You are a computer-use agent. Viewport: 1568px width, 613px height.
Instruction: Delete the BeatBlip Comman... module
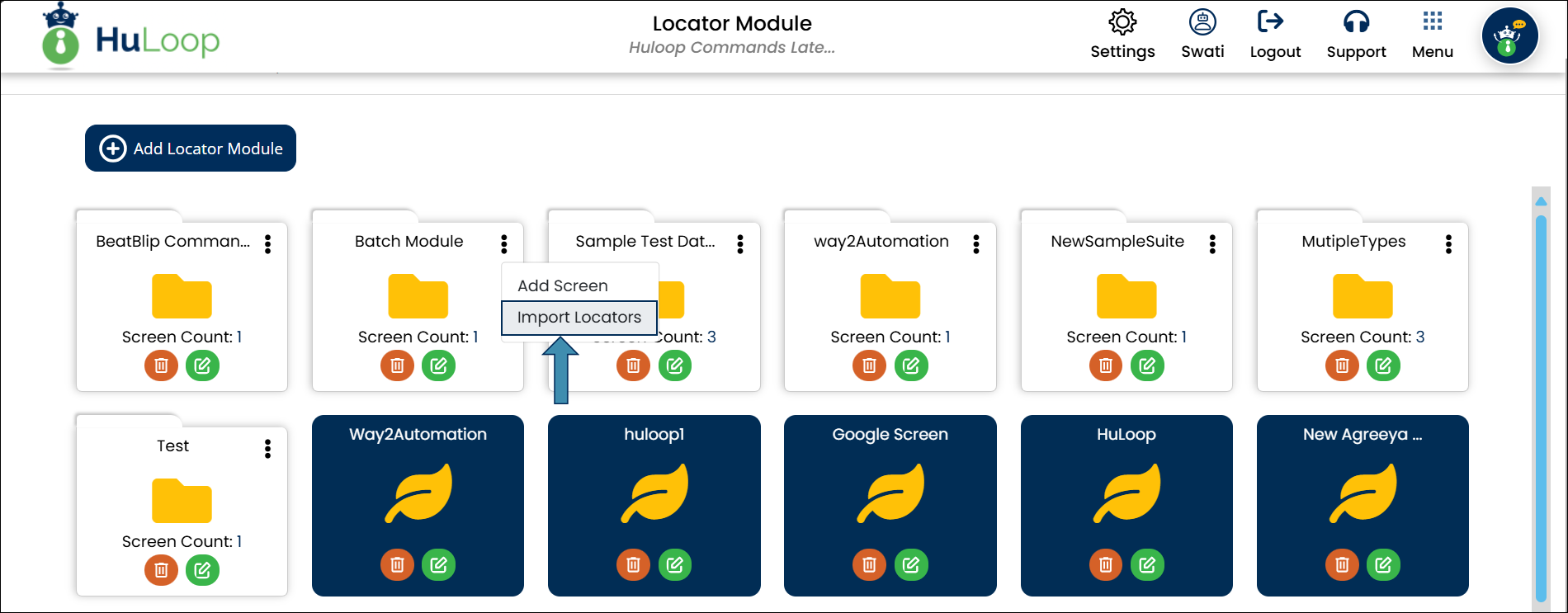(x=162, y=365)
